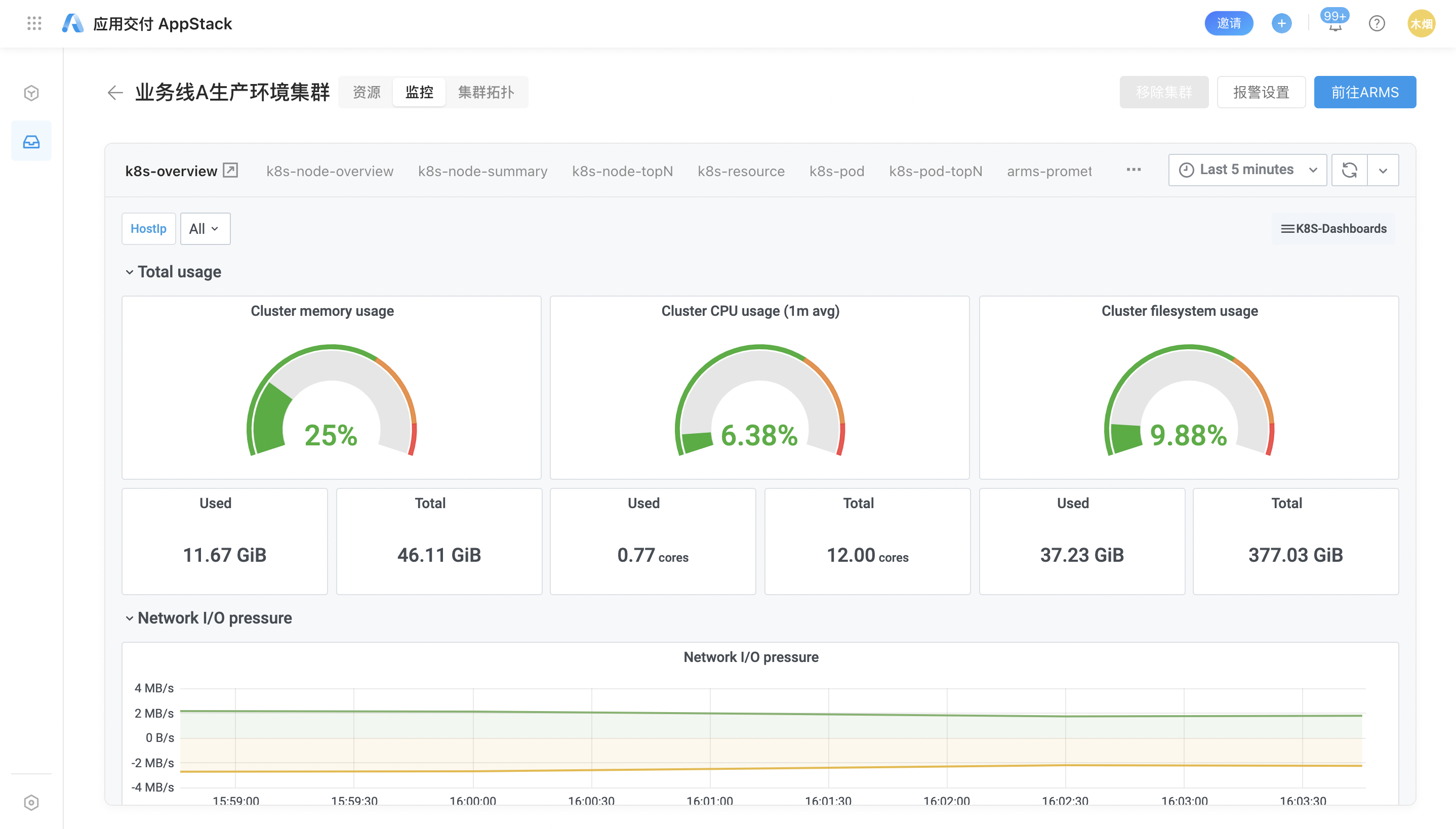Click the 业务线A生产环境集群 cluster title
The image size is (1456, 829).
pos(232,92)
